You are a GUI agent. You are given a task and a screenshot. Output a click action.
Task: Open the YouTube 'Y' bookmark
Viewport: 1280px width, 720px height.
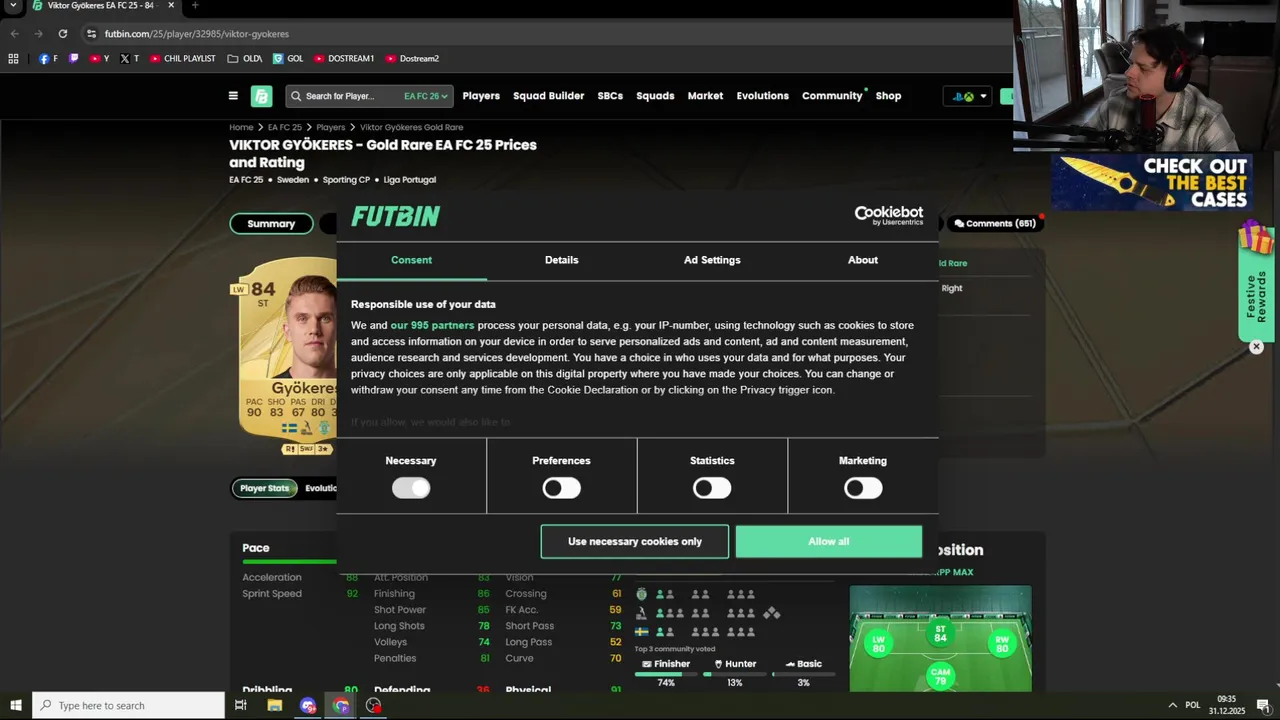(x=99, y=59)
